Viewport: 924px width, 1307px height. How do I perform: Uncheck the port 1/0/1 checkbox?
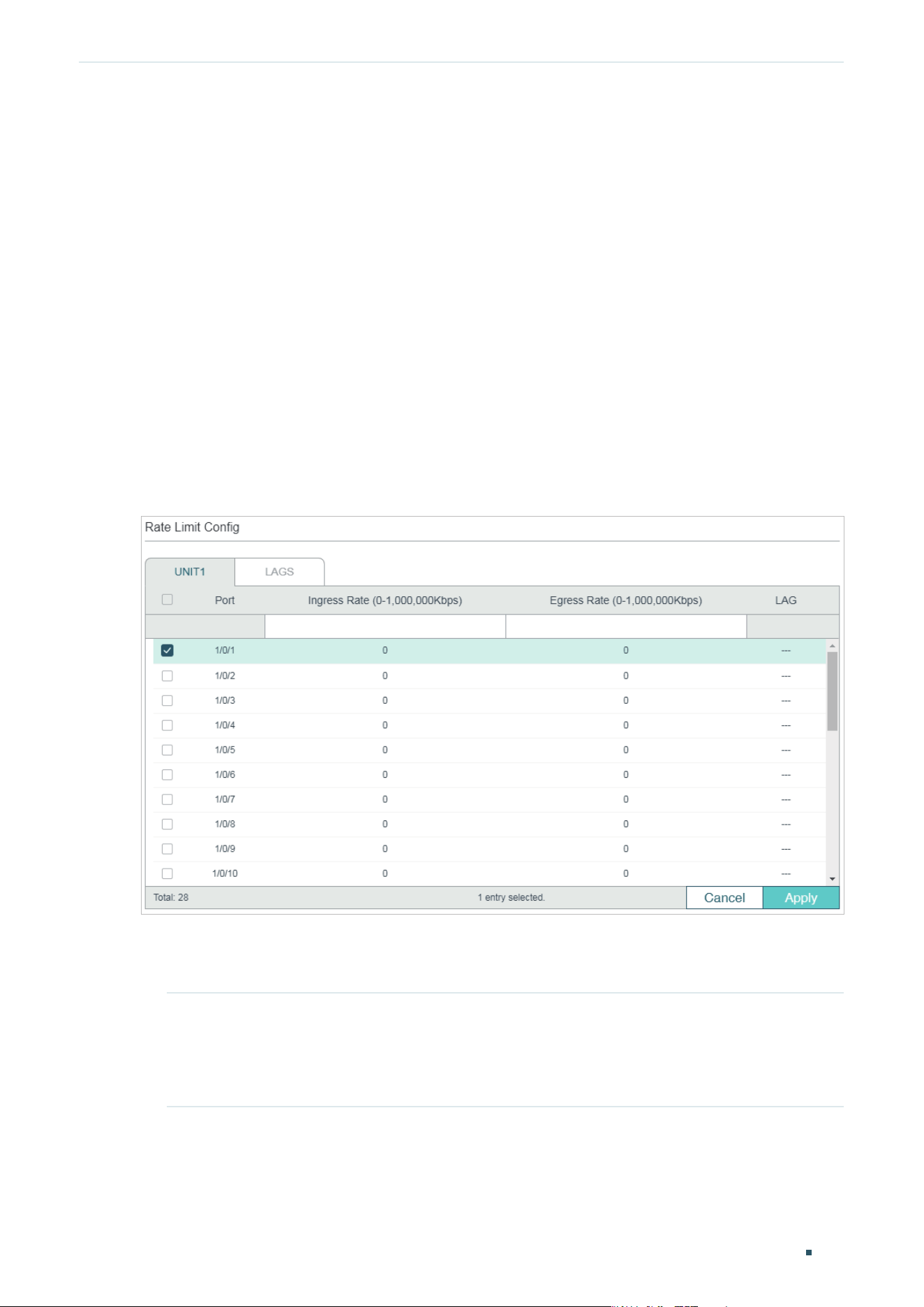[x=167, y=650]
